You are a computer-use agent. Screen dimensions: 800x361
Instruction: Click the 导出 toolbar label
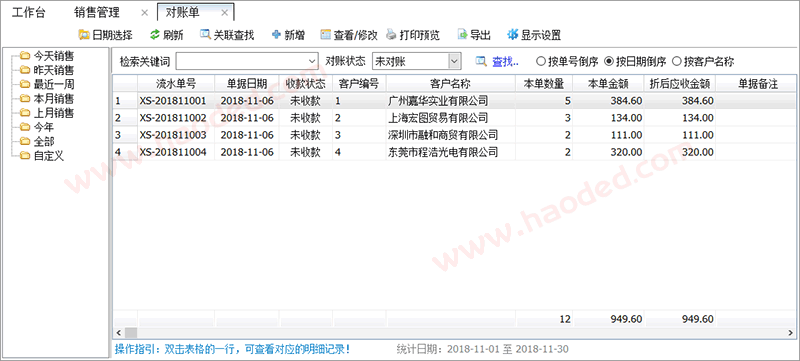(x=481, y=35)
